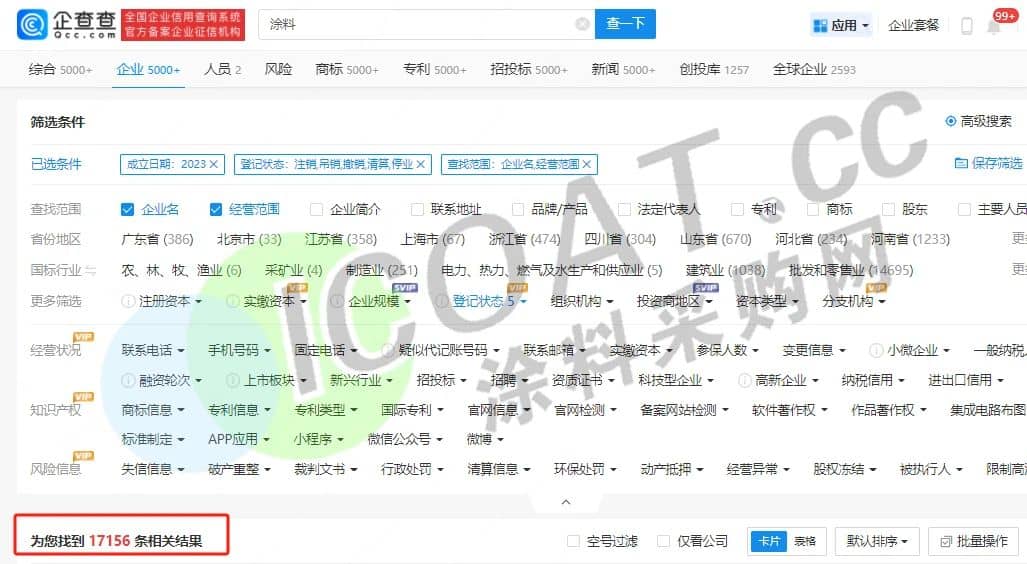
Task: Clear the search box with the X icon
Action: point(582,25)
